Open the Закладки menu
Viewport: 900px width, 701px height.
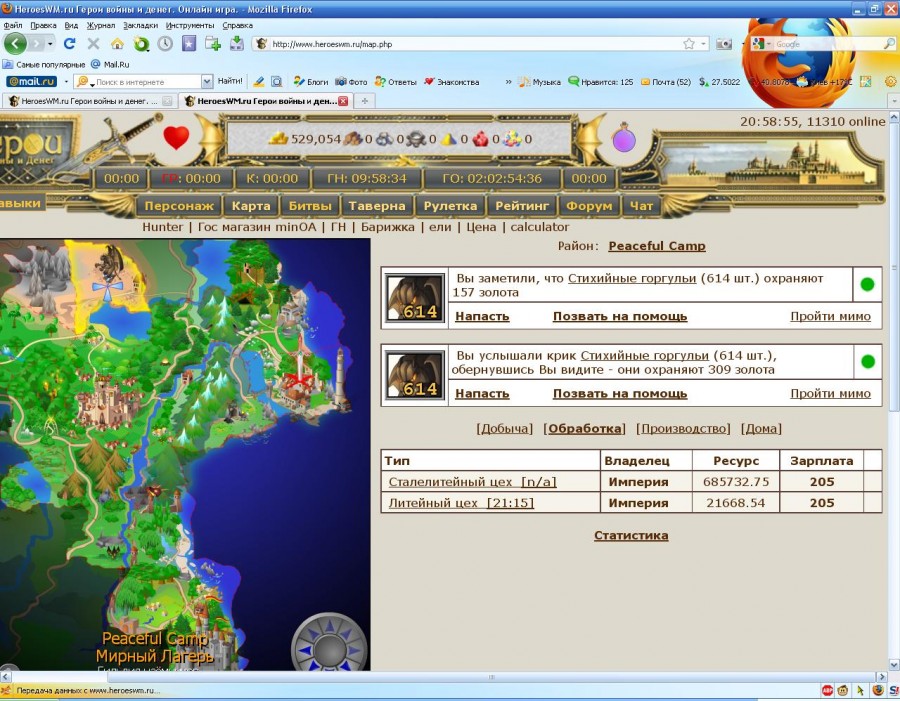(141, 25)
